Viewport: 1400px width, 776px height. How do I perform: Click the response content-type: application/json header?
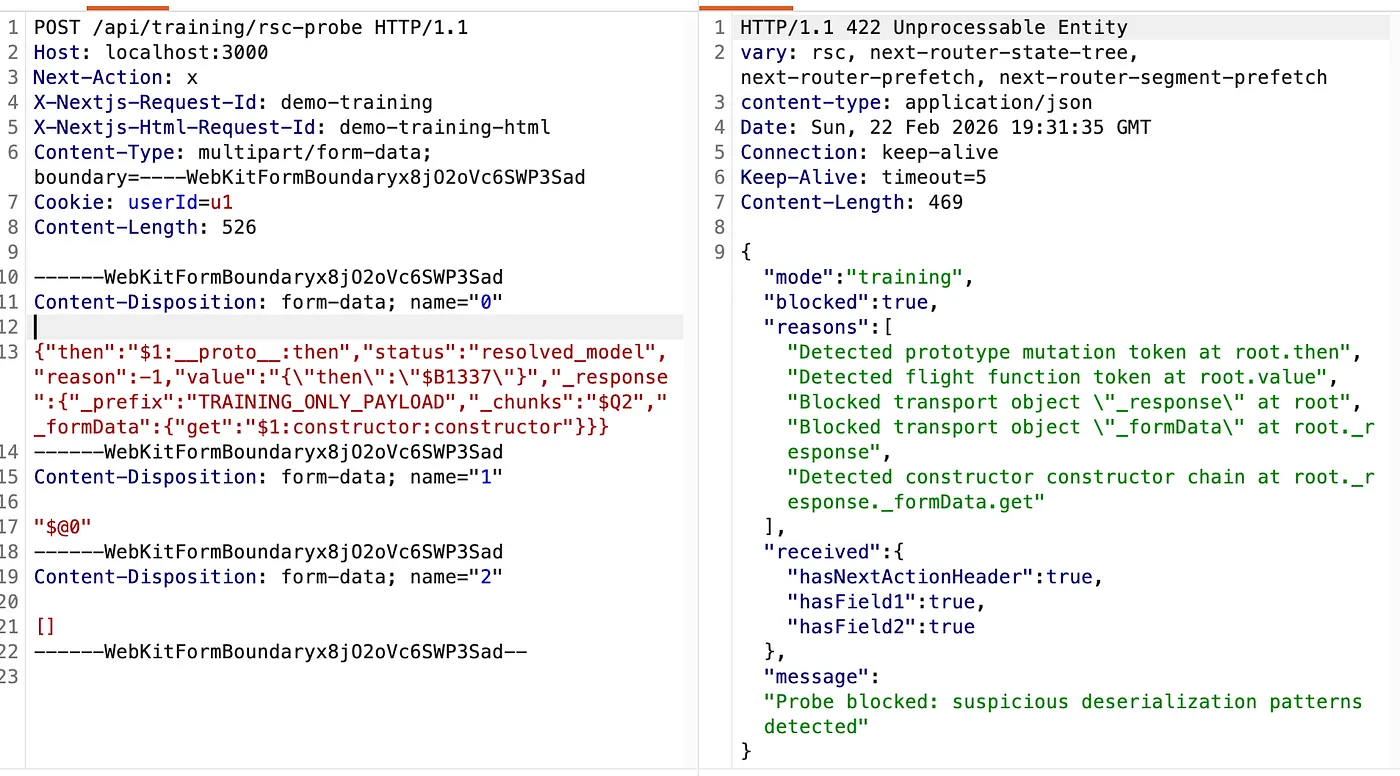pyautogui.click(x=916, y=102)
